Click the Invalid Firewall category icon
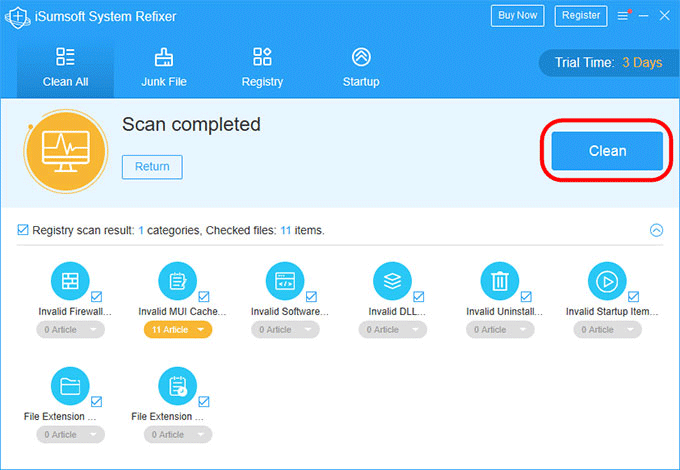 (x=70, y=281)
